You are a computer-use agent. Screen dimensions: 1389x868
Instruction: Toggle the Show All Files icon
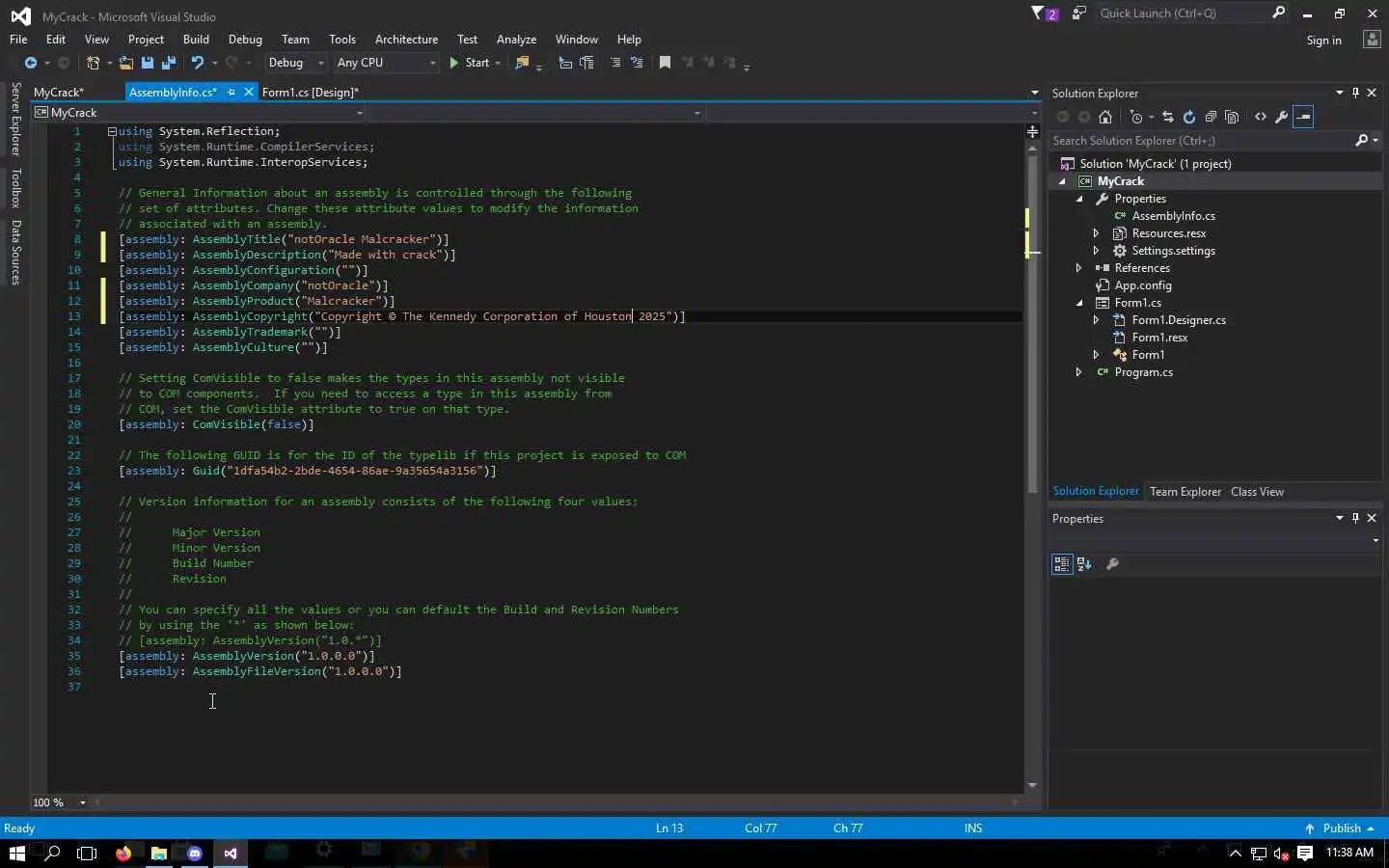1232,117
